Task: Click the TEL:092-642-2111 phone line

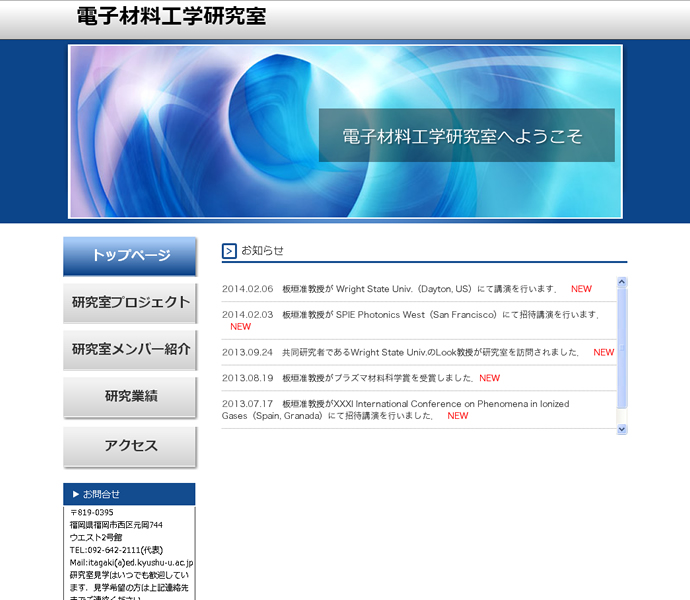Action: (116, 550)
